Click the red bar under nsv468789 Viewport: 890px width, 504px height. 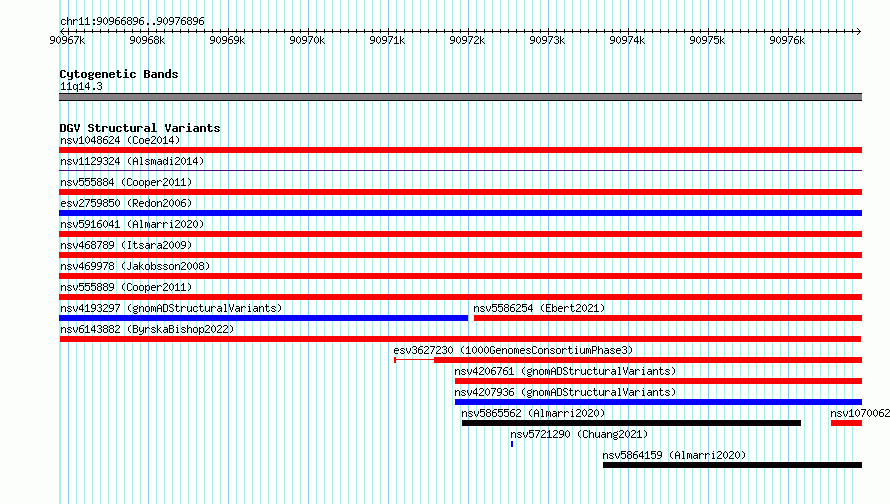(460, 255)
